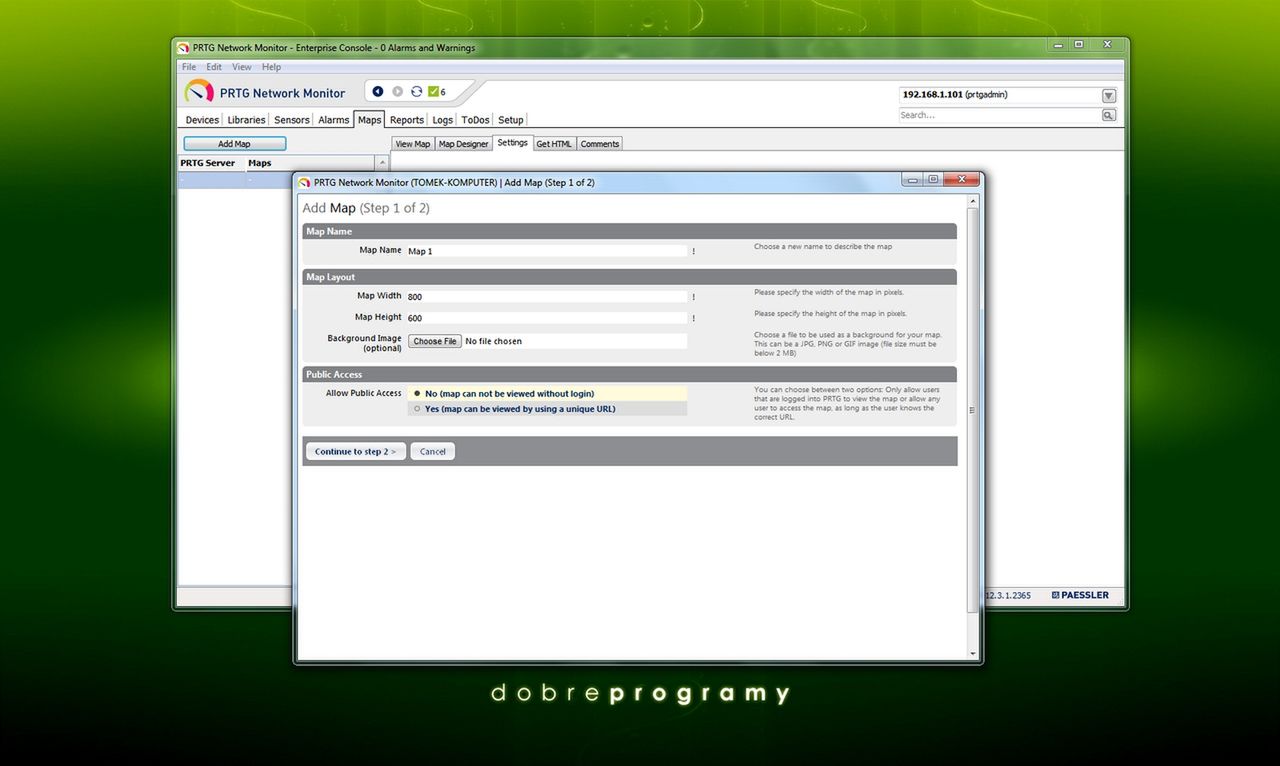1280x766 pixels.
Task: Click the 192.168.1.101 server address field
Action: (999, 95)
